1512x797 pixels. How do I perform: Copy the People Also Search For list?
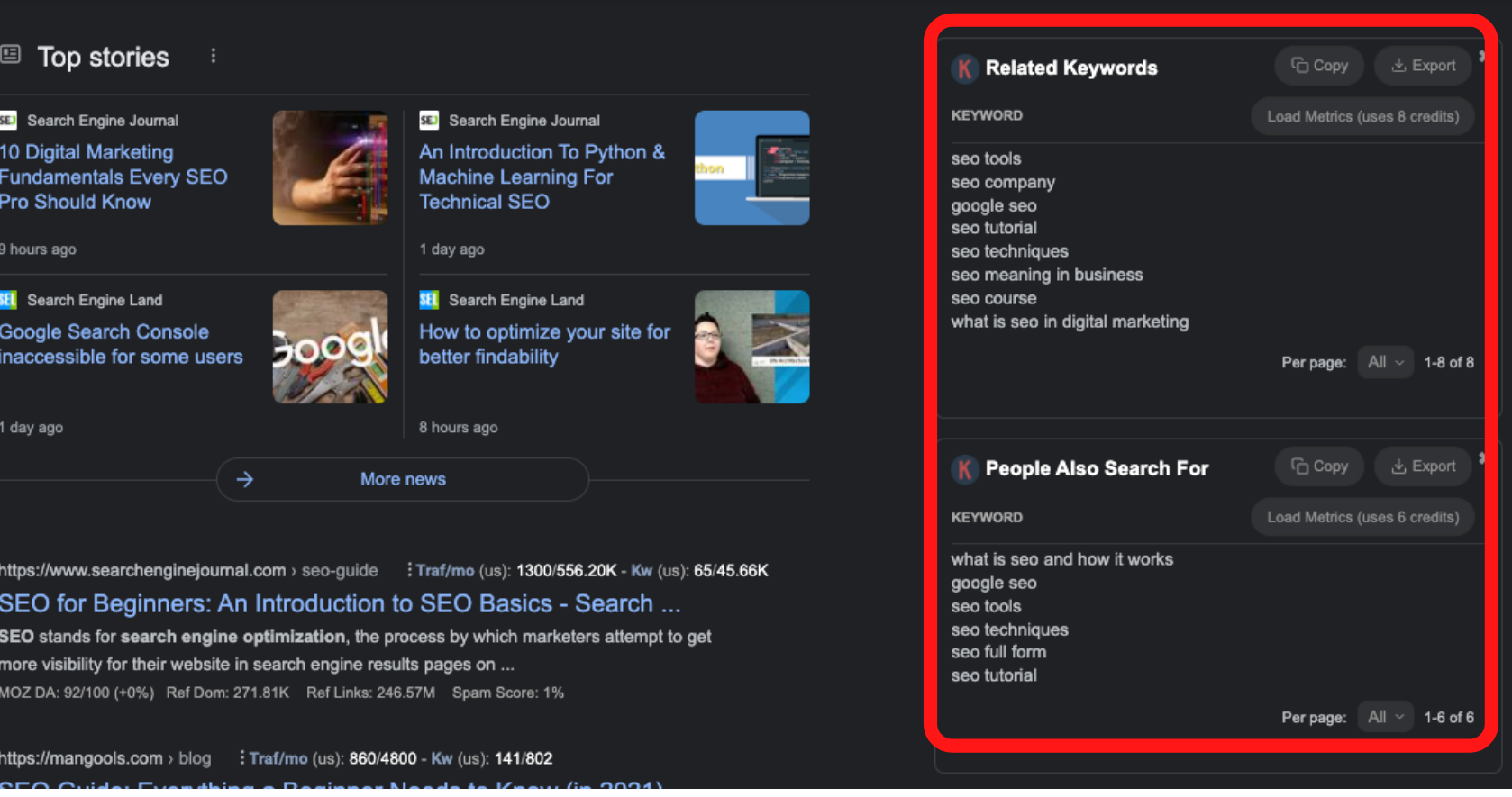(x=1319, y=466)
